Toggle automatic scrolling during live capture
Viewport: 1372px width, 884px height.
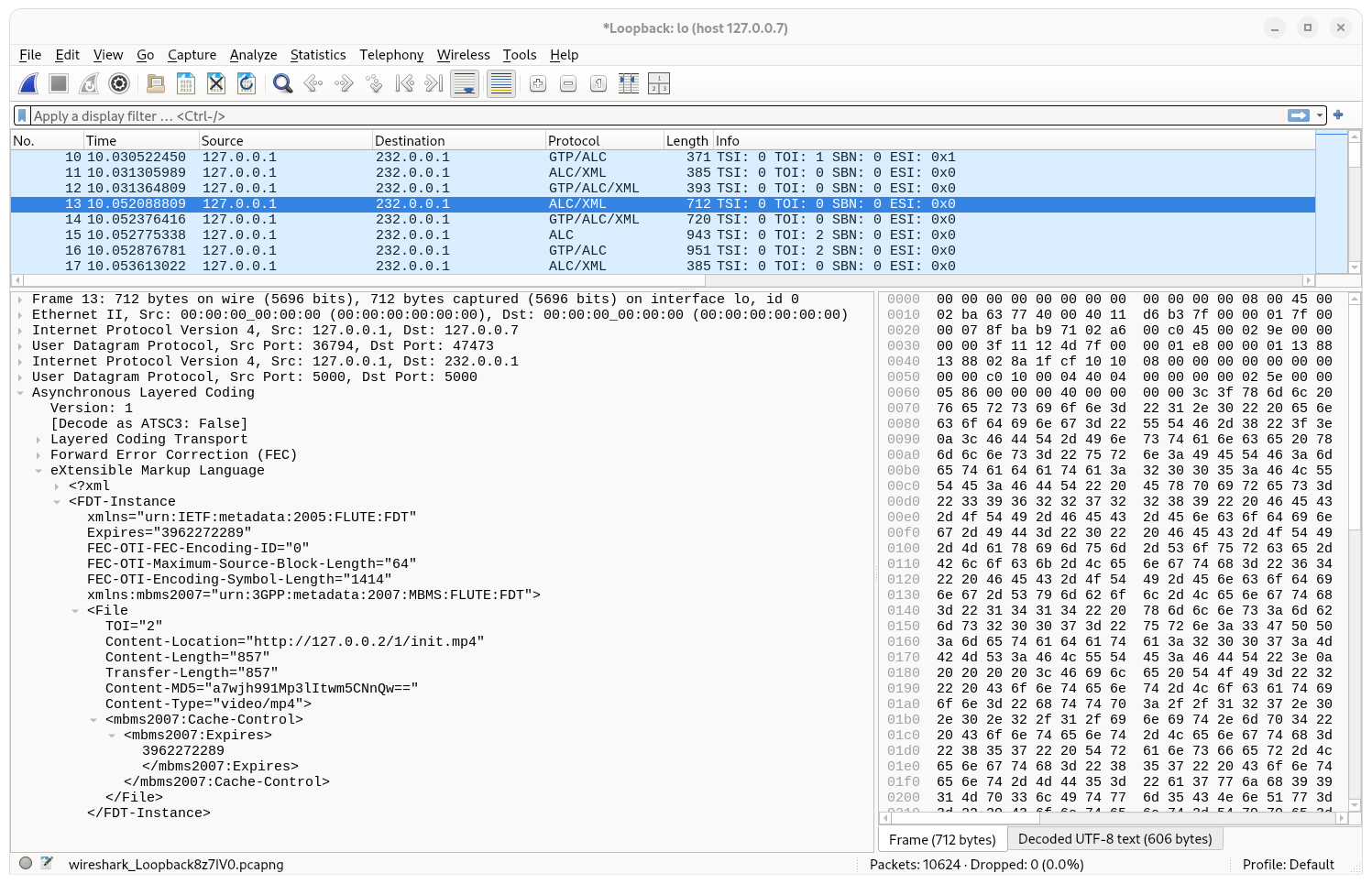click(465, 82)
